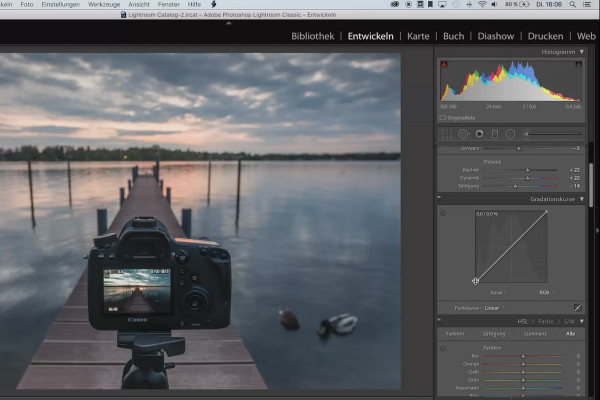Open the Buch module
The image size is (600, 400).
click(453, 36)
